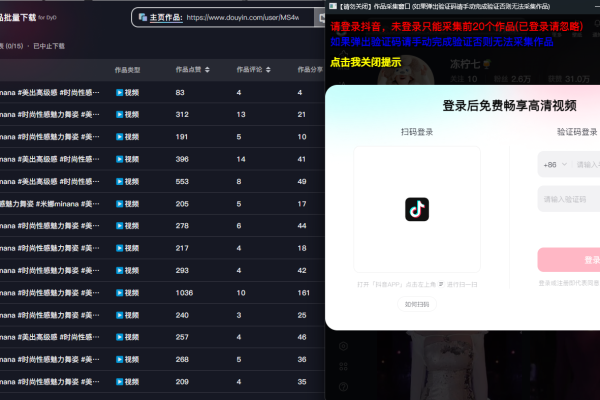Click the yellow 点击我关闭提示 text
The width and height of the screenshot is (600, 400).
pos(365,62)
